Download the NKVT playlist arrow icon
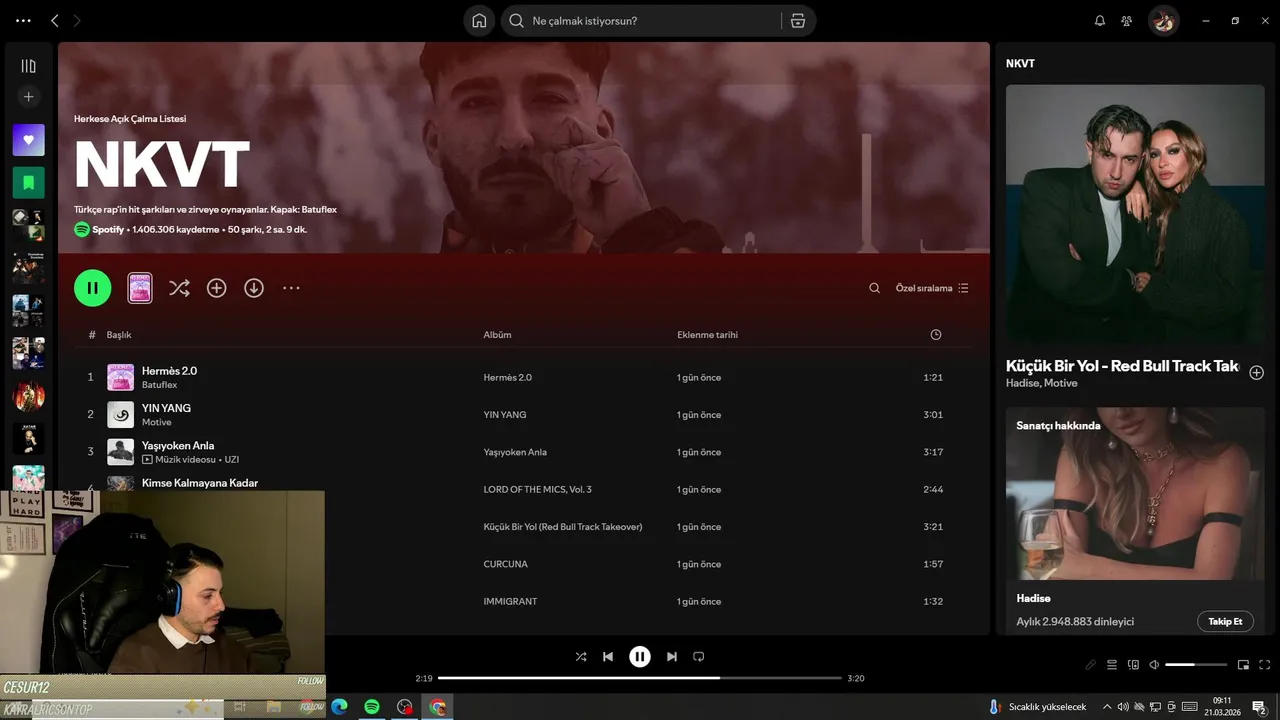1280x720 pixels. (254, 288)
